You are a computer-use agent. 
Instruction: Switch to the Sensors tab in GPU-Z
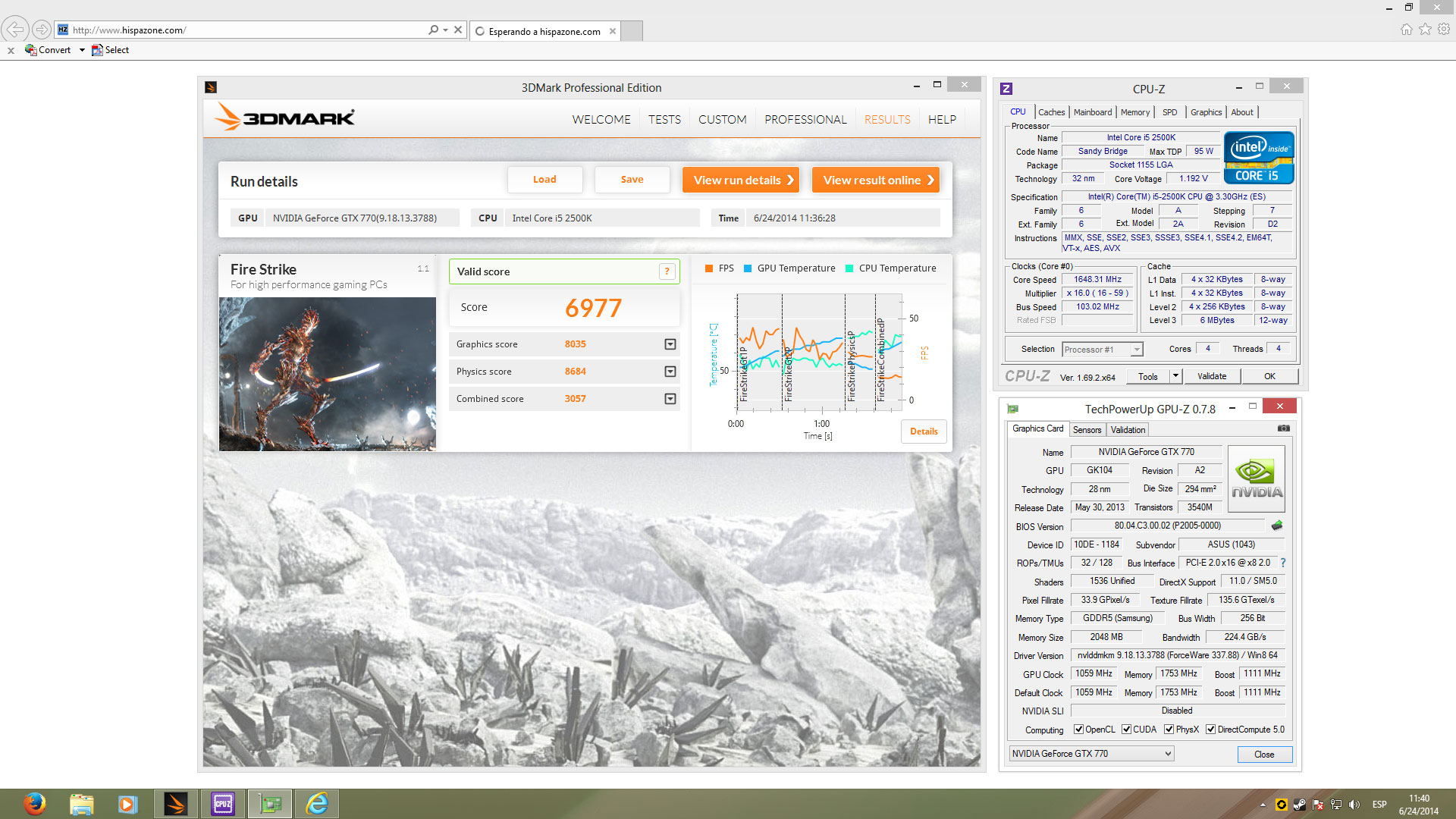1087,430
